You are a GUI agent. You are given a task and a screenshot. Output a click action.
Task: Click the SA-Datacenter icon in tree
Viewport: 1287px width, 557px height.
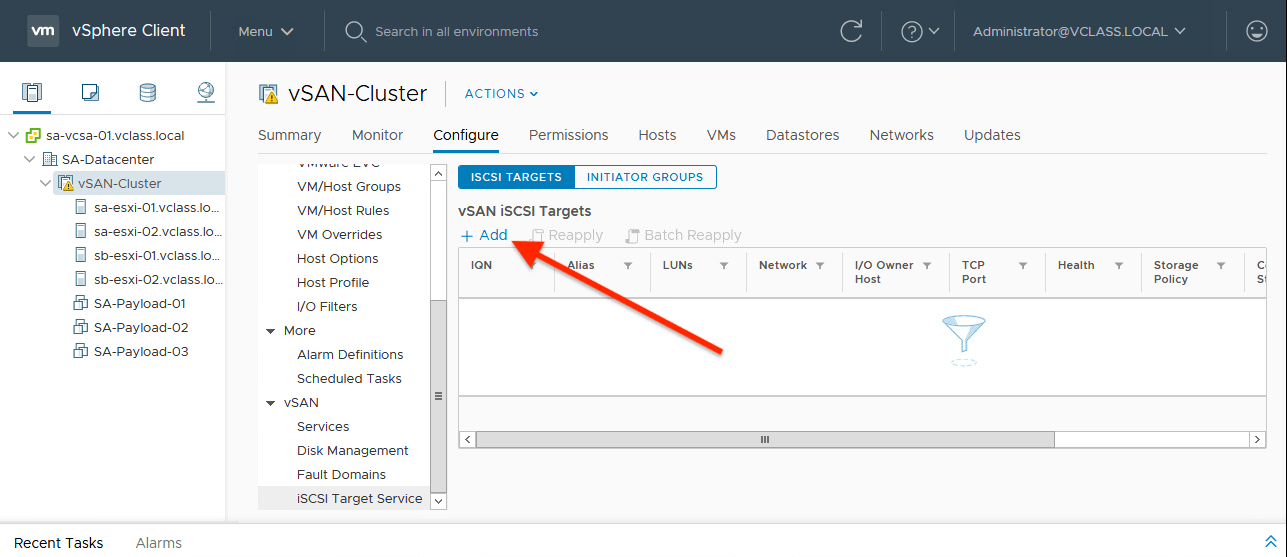click(50, 159)
